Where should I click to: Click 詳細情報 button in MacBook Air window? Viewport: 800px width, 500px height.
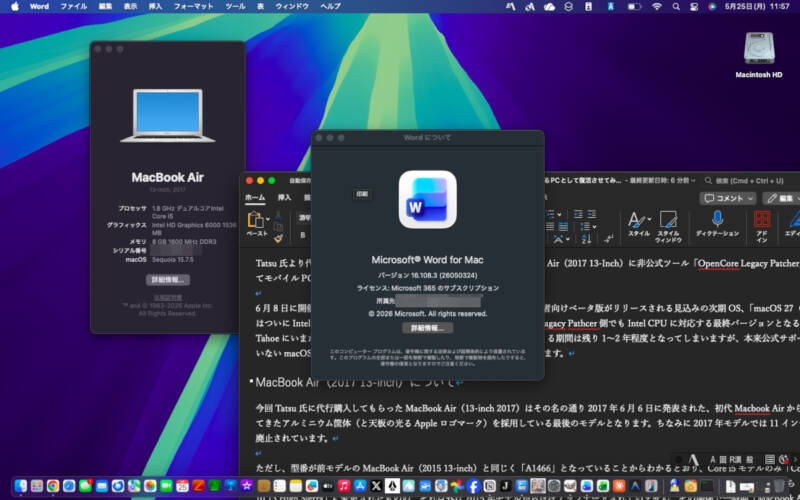[x=167, y=280]
